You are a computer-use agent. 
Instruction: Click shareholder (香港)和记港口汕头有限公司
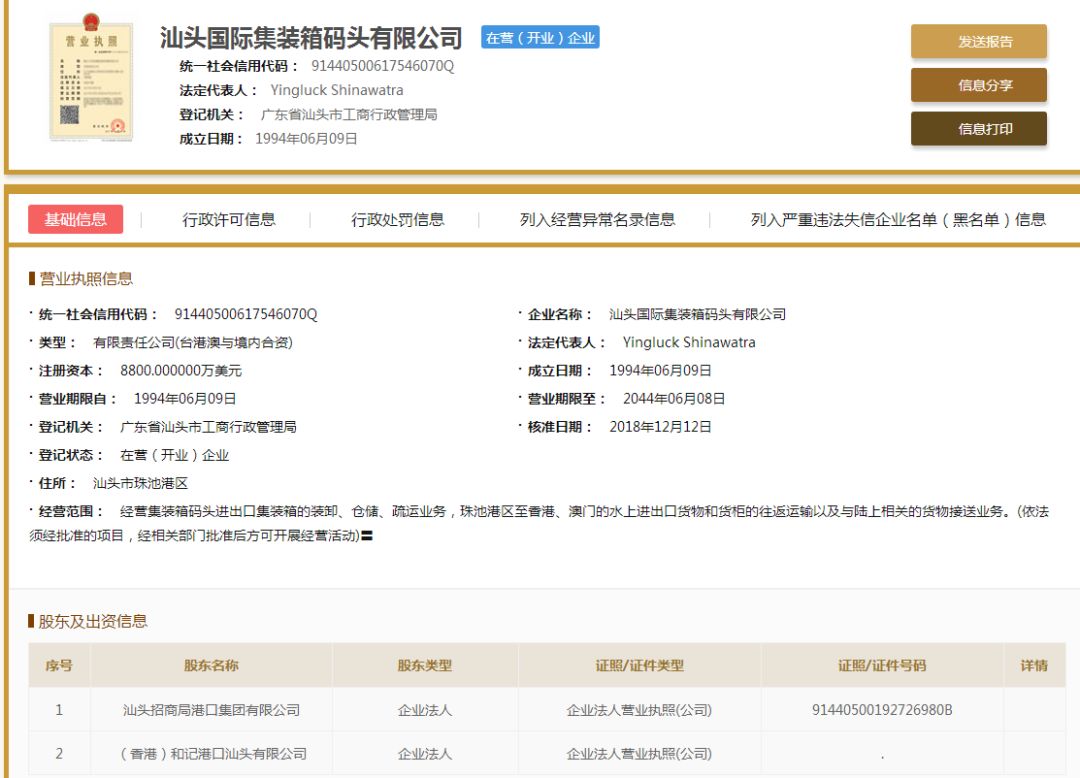click(213, 754)
